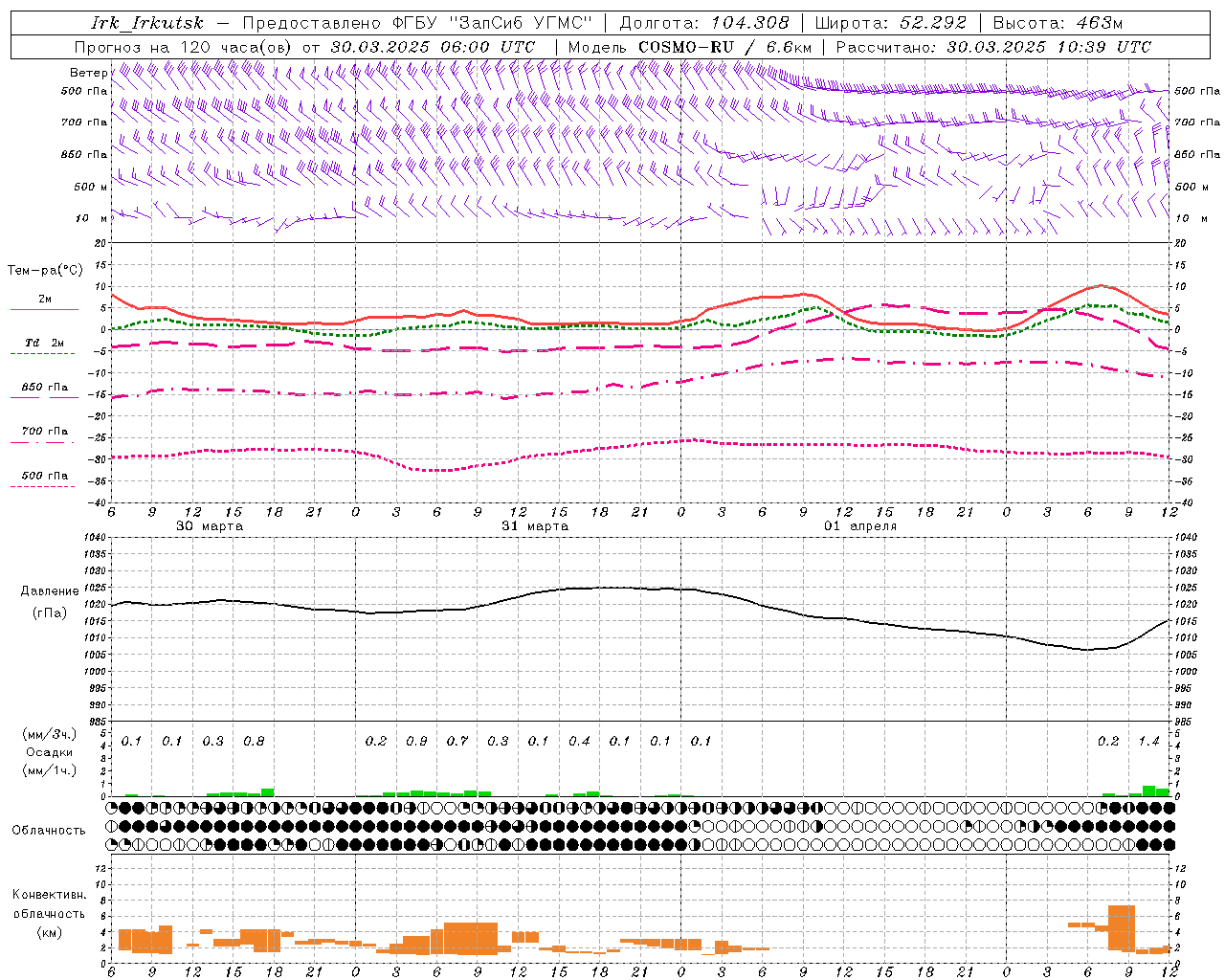The height and width of the screenshot is (980, 1225).
Task: Click the station title "Irk_Irkutsk"
Action: pos(146,23)
